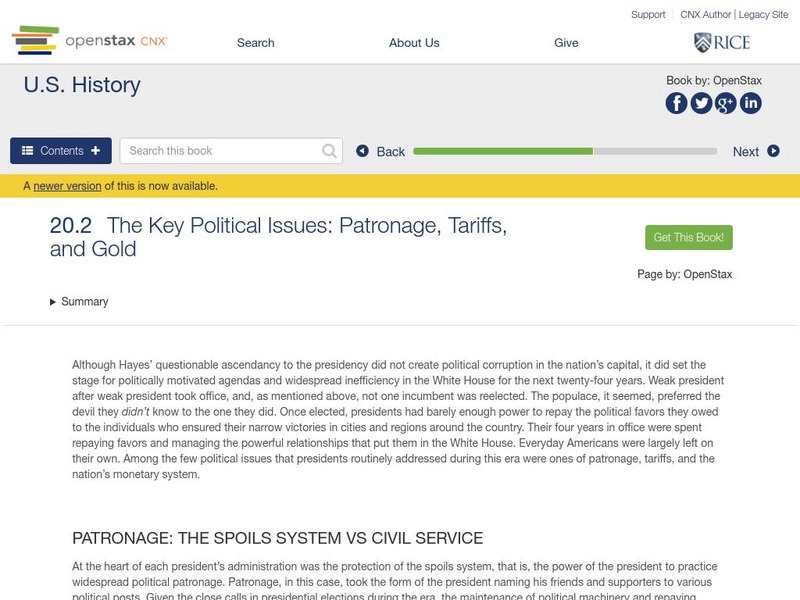Image resolution: width=800 pixels, height=600 pixels.
Task: Click the Back arrow icon
Action: point(363,151)
